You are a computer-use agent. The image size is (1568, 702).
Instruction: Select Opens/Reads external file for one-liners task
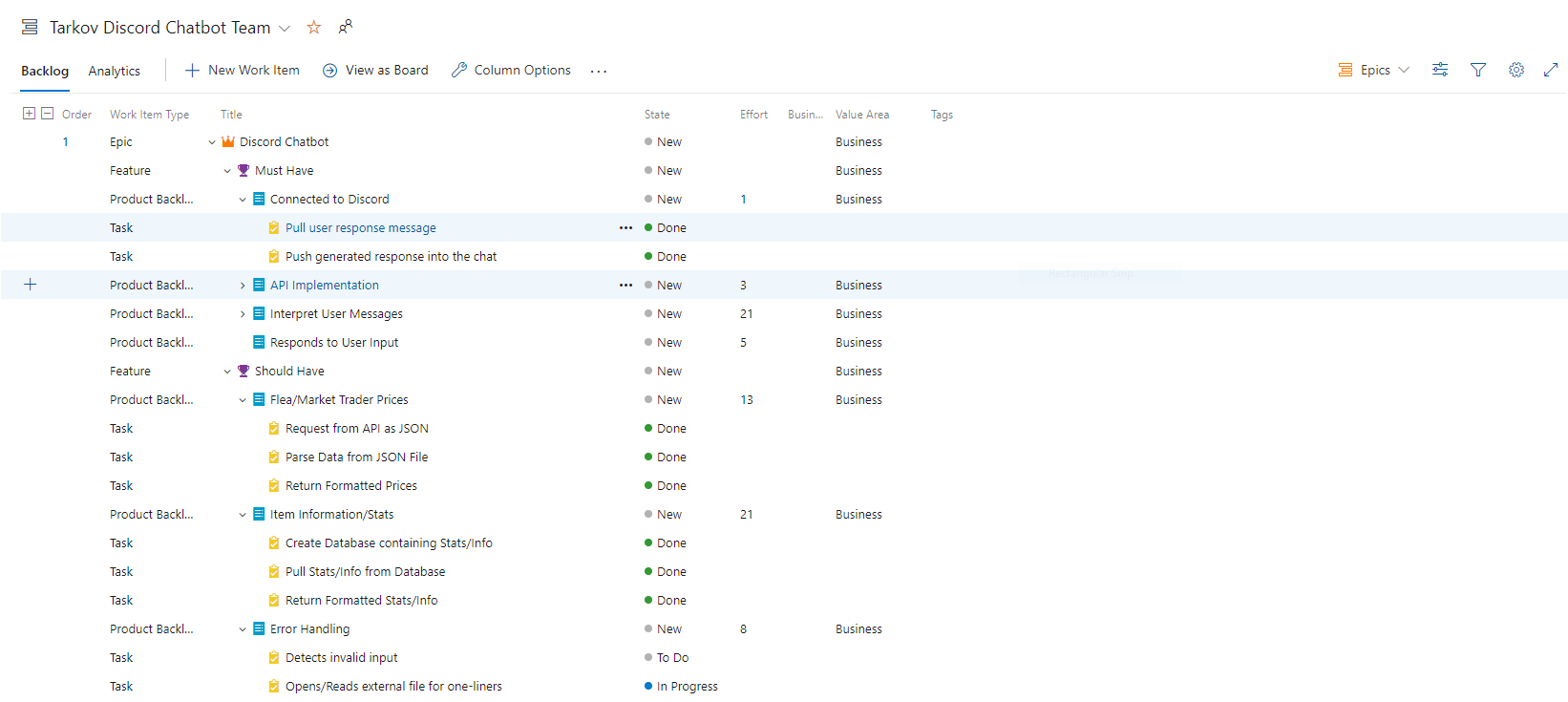tap(393, 687)
